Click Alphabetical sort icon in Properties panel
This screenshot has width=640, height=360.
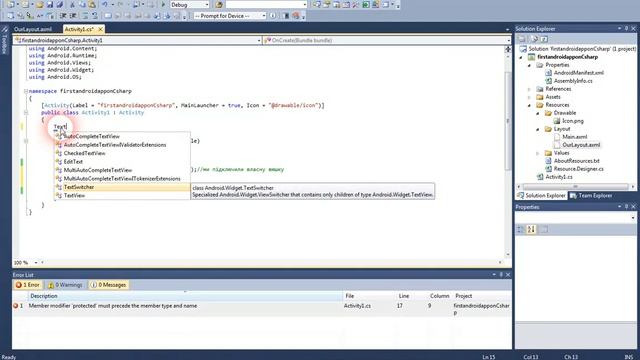click(531, 229)
